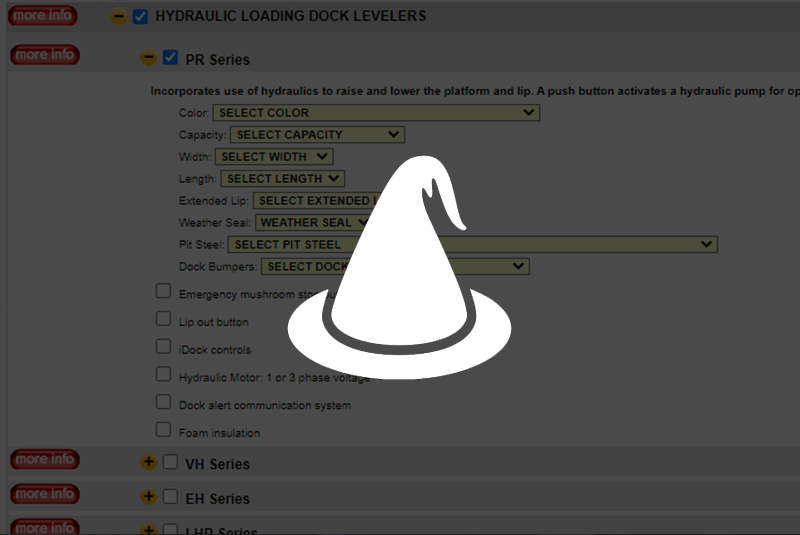Click more info for Hydraulic Loading Dock Levelers

(x=44, y=16)
